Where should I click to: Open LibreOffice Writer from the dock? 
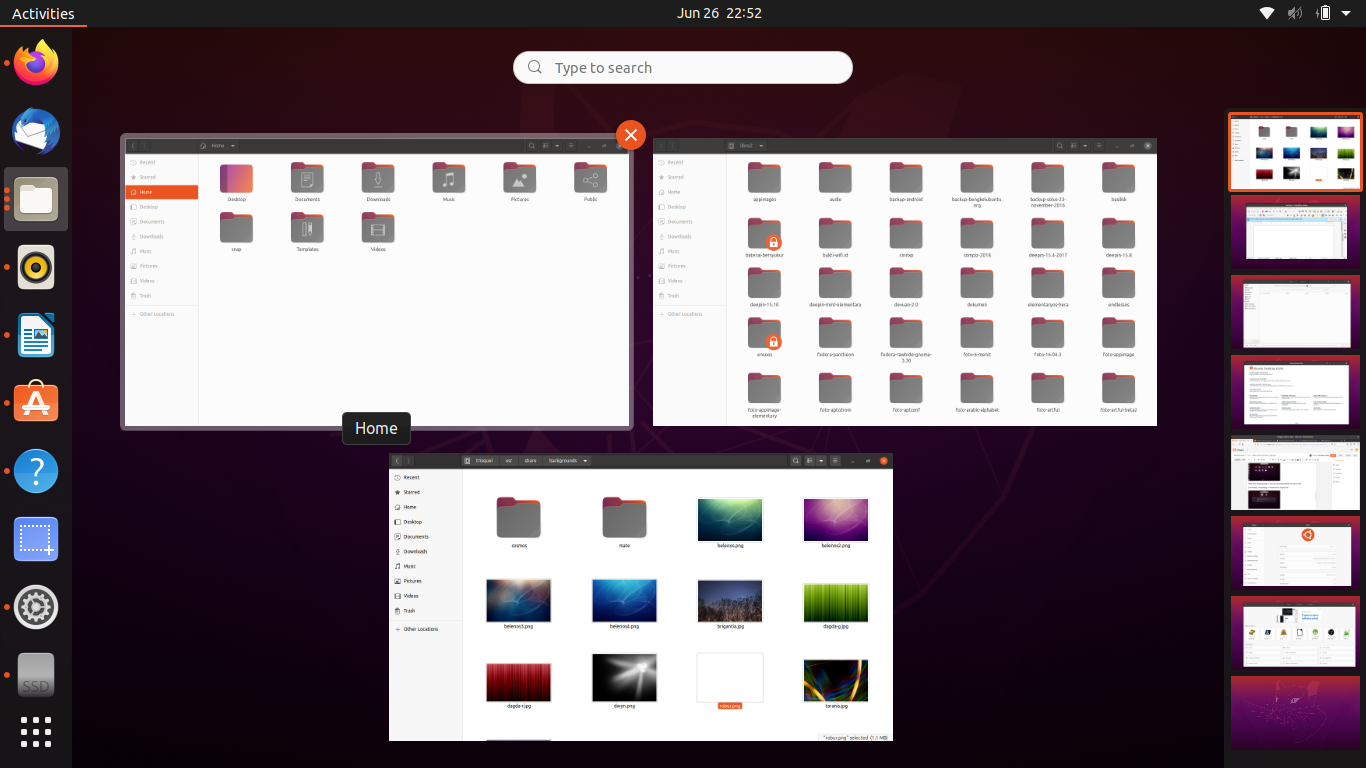[36, 335]
